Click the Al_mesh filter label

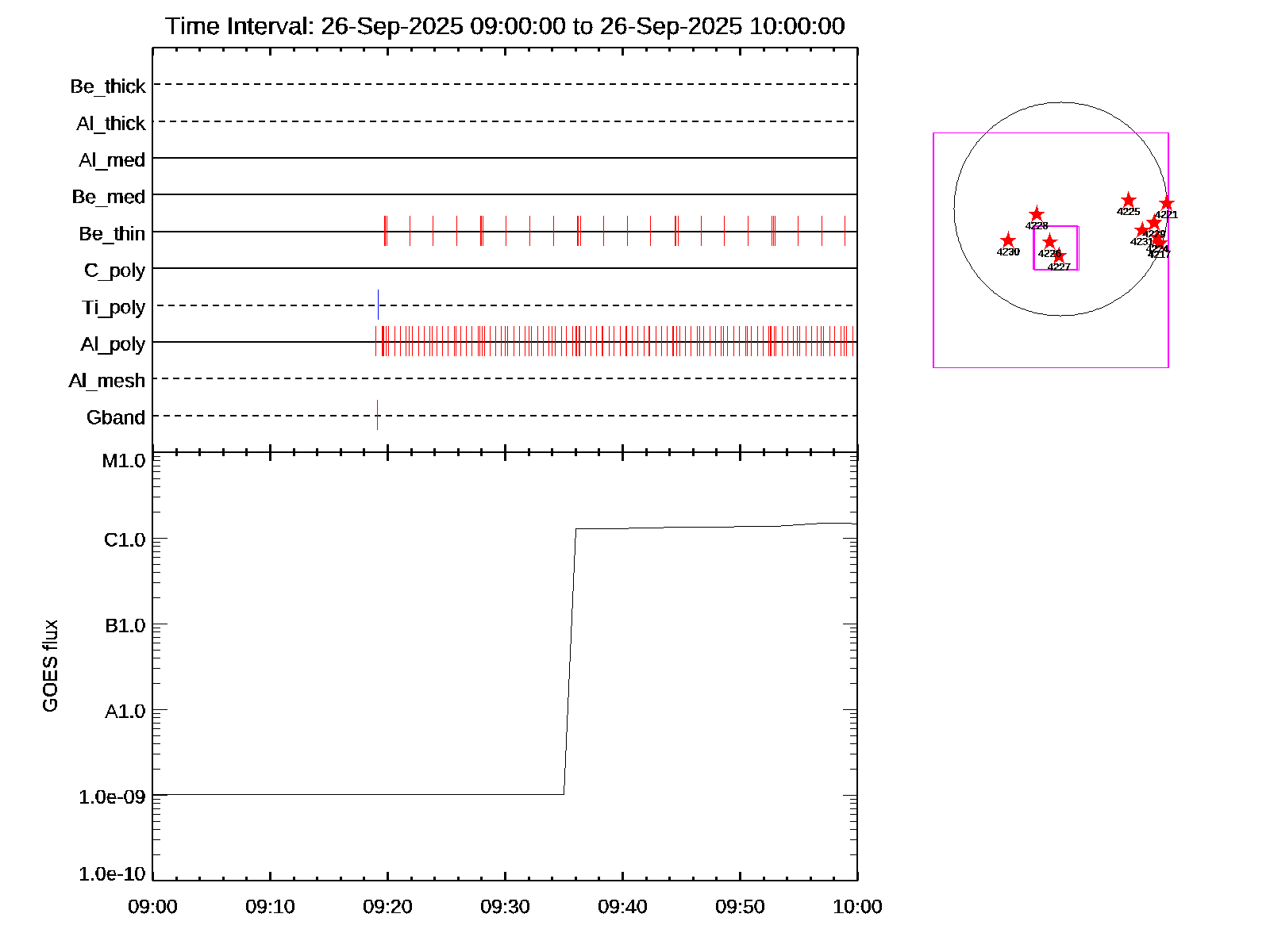tap(107, 381)
